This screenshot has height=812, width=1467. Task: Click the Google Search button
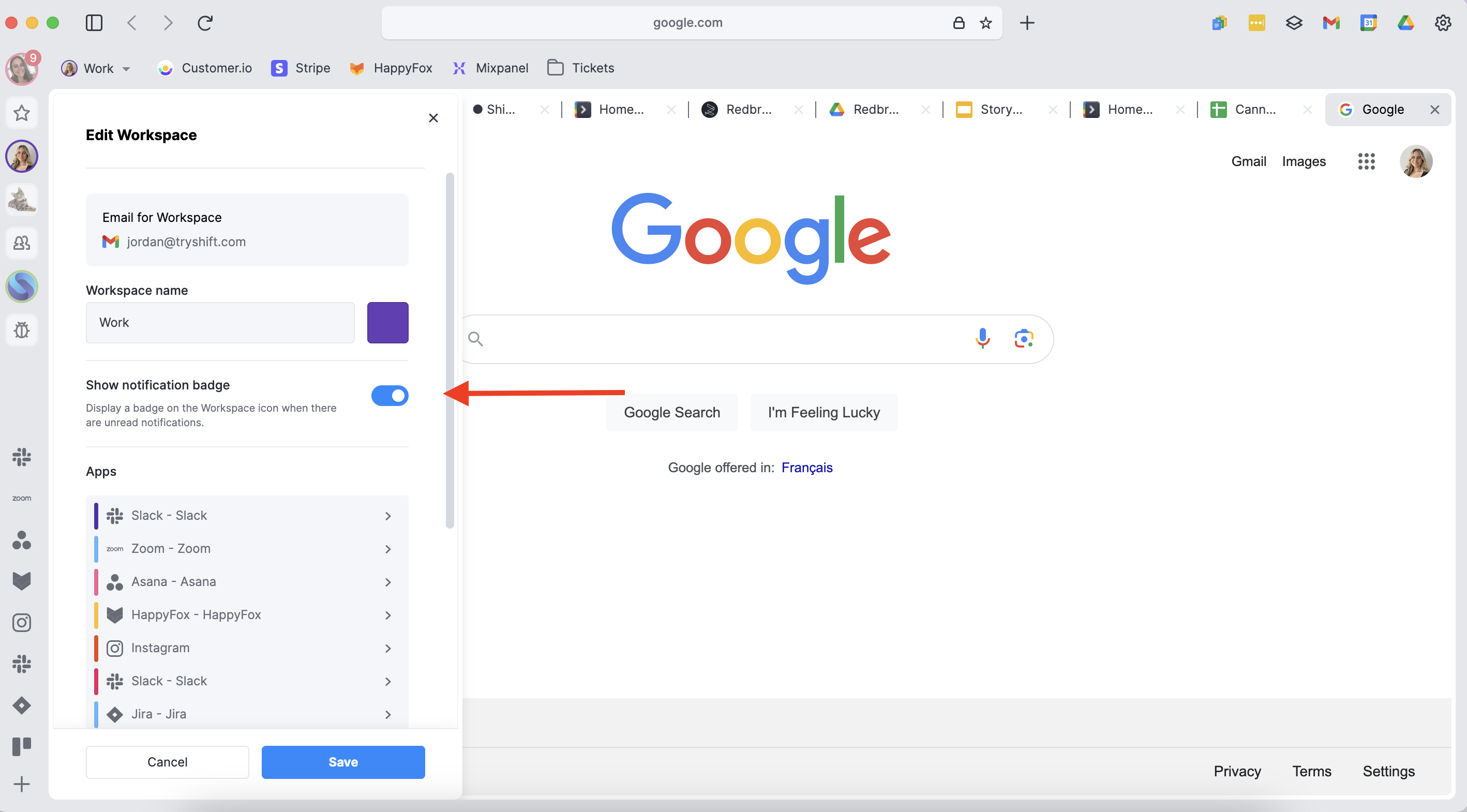tap(672, 412)
